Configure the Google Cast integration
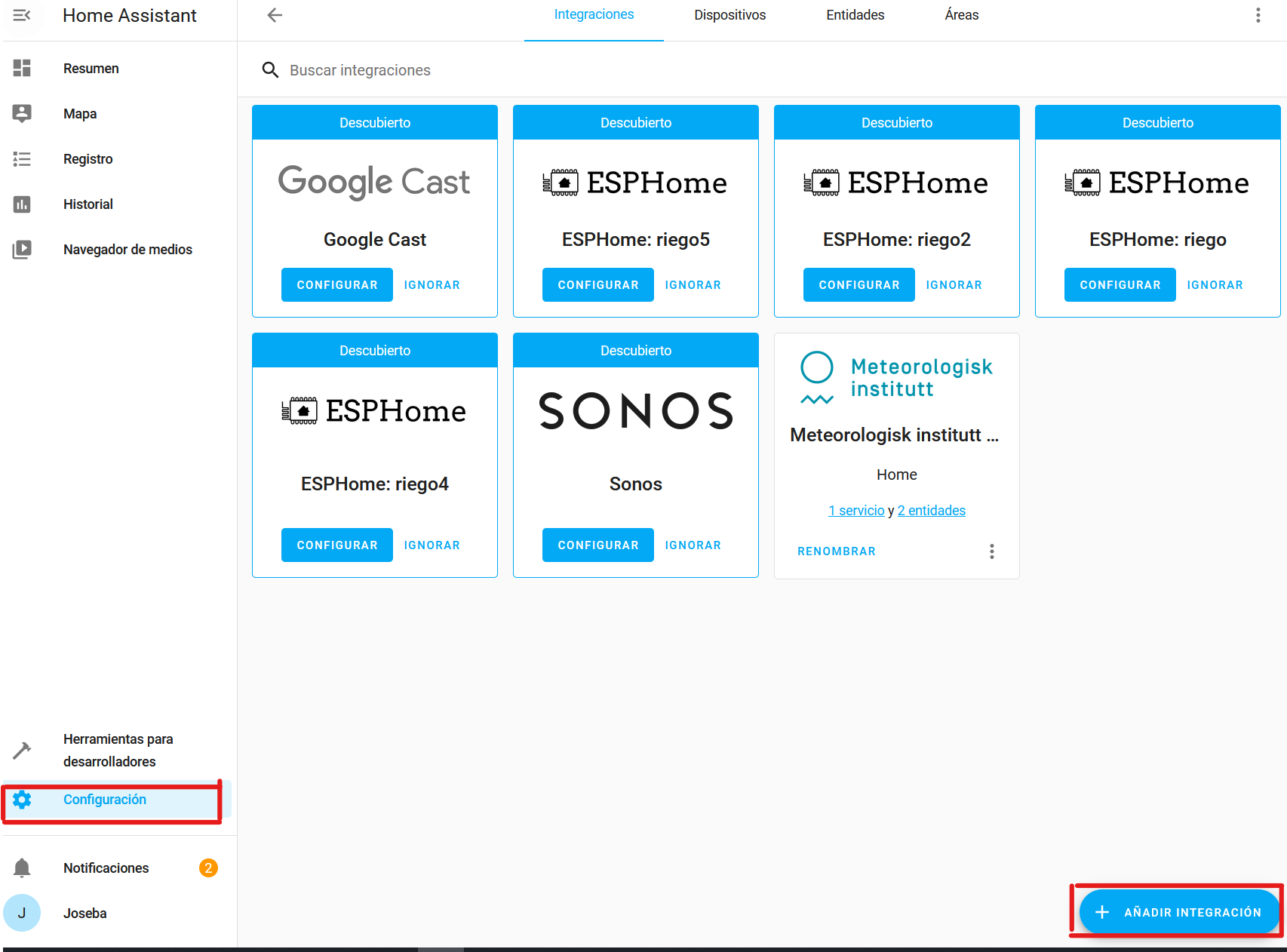 [337, 284]
